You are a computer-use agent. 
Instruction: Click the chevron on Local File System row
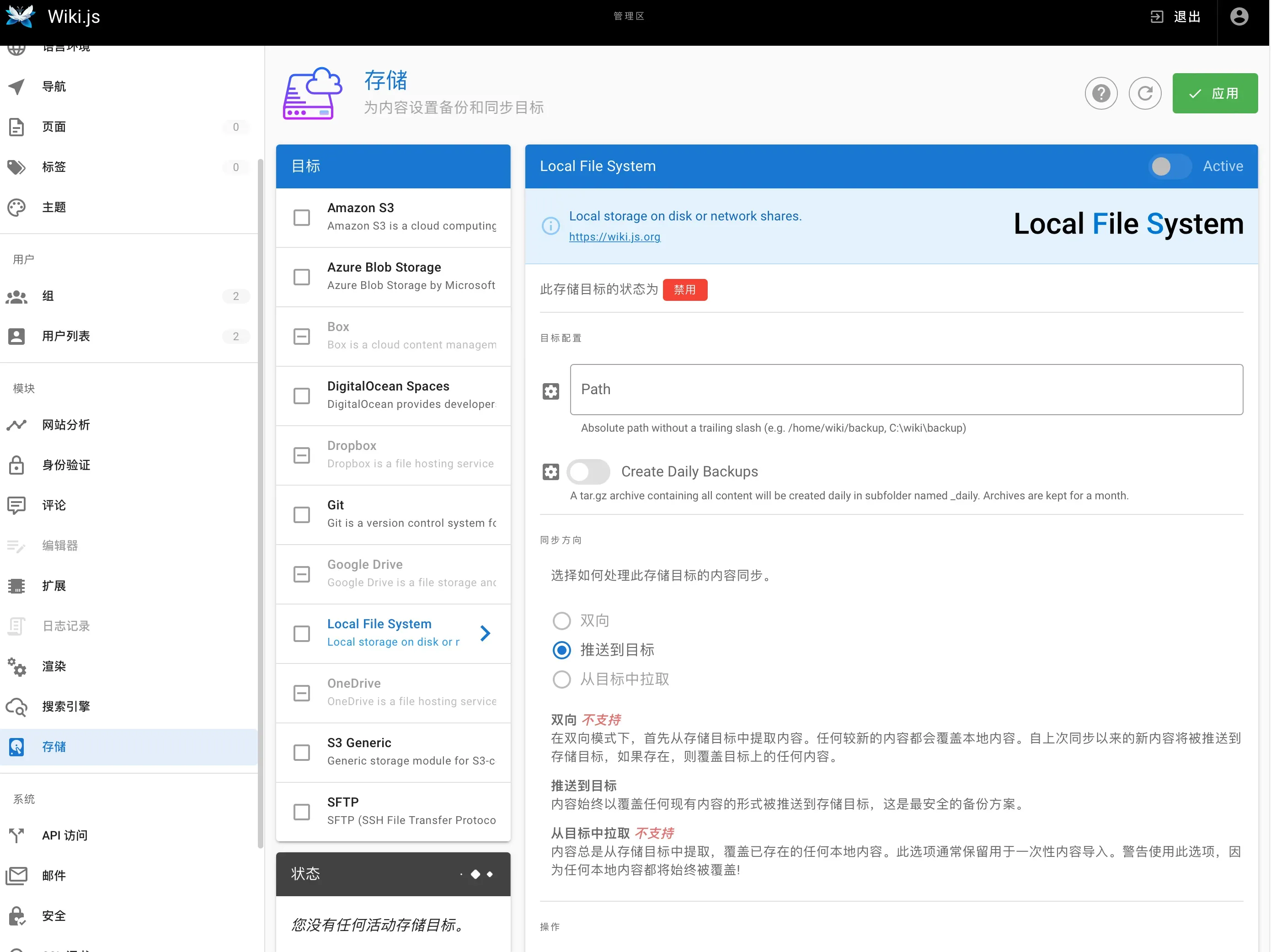tap(486, 633)
